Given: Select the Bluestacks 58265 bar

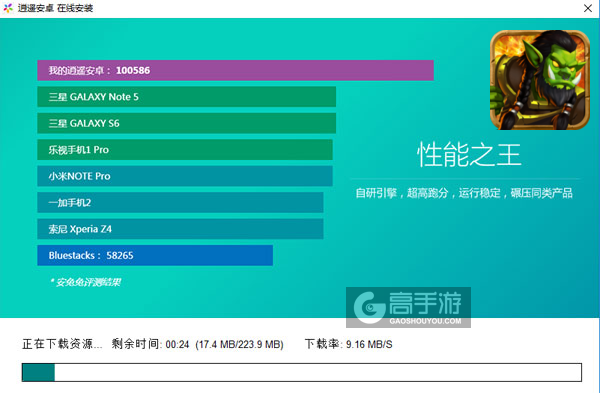Looking at the screenshot, I should tap(155, 255).
